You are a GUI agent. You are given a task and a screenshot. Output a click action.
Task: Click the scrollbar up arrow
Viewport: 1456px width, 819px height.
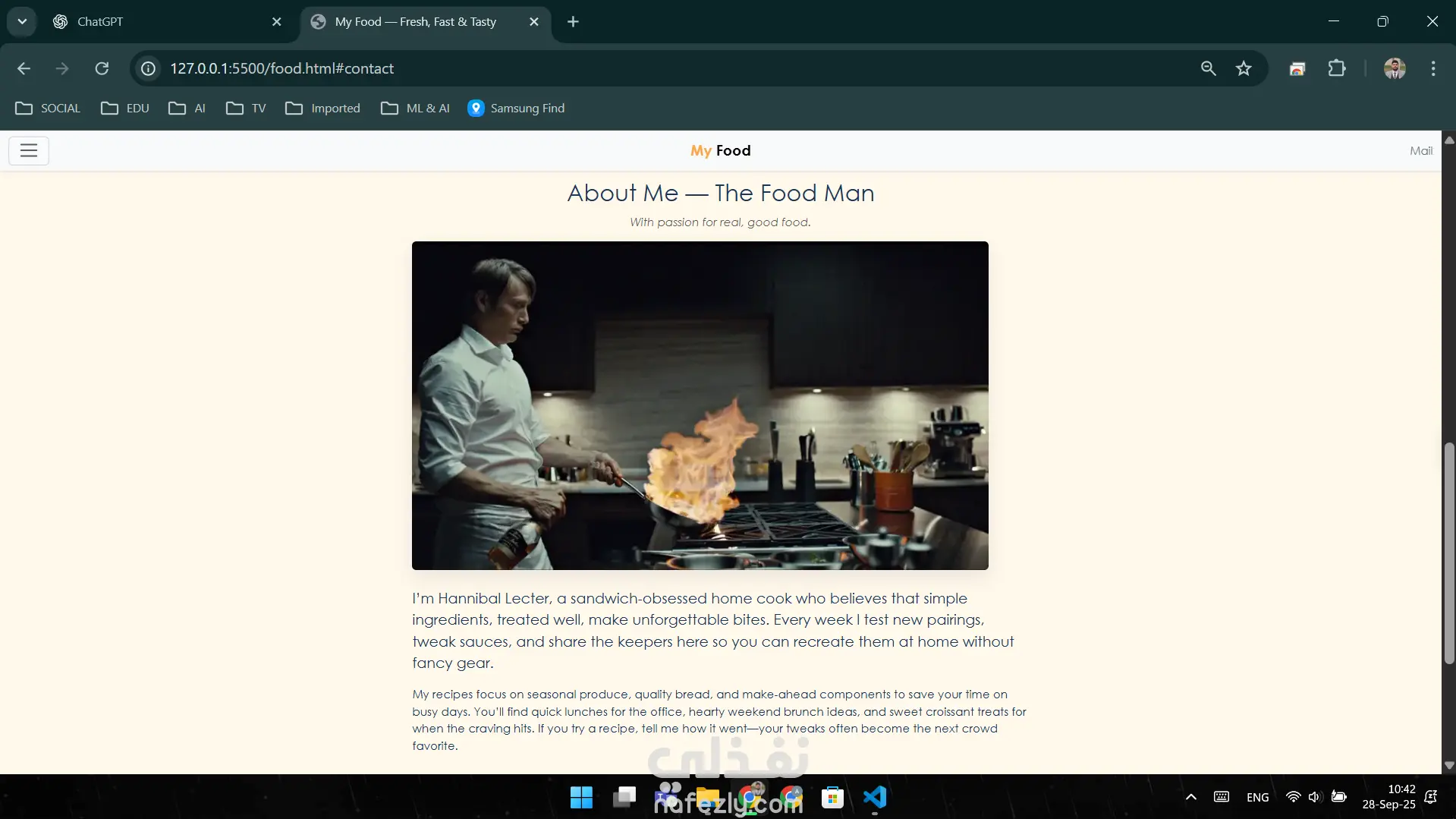coord(1449,140)
